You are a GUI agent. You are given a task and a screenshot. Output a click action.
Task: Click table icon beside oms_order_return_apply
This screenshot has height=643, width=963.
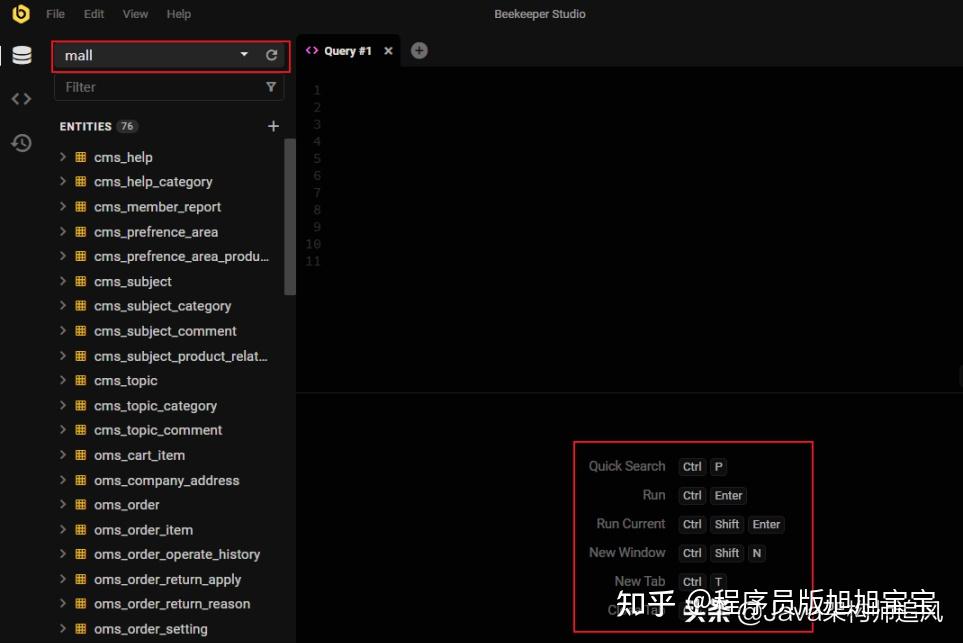point(80,579)
